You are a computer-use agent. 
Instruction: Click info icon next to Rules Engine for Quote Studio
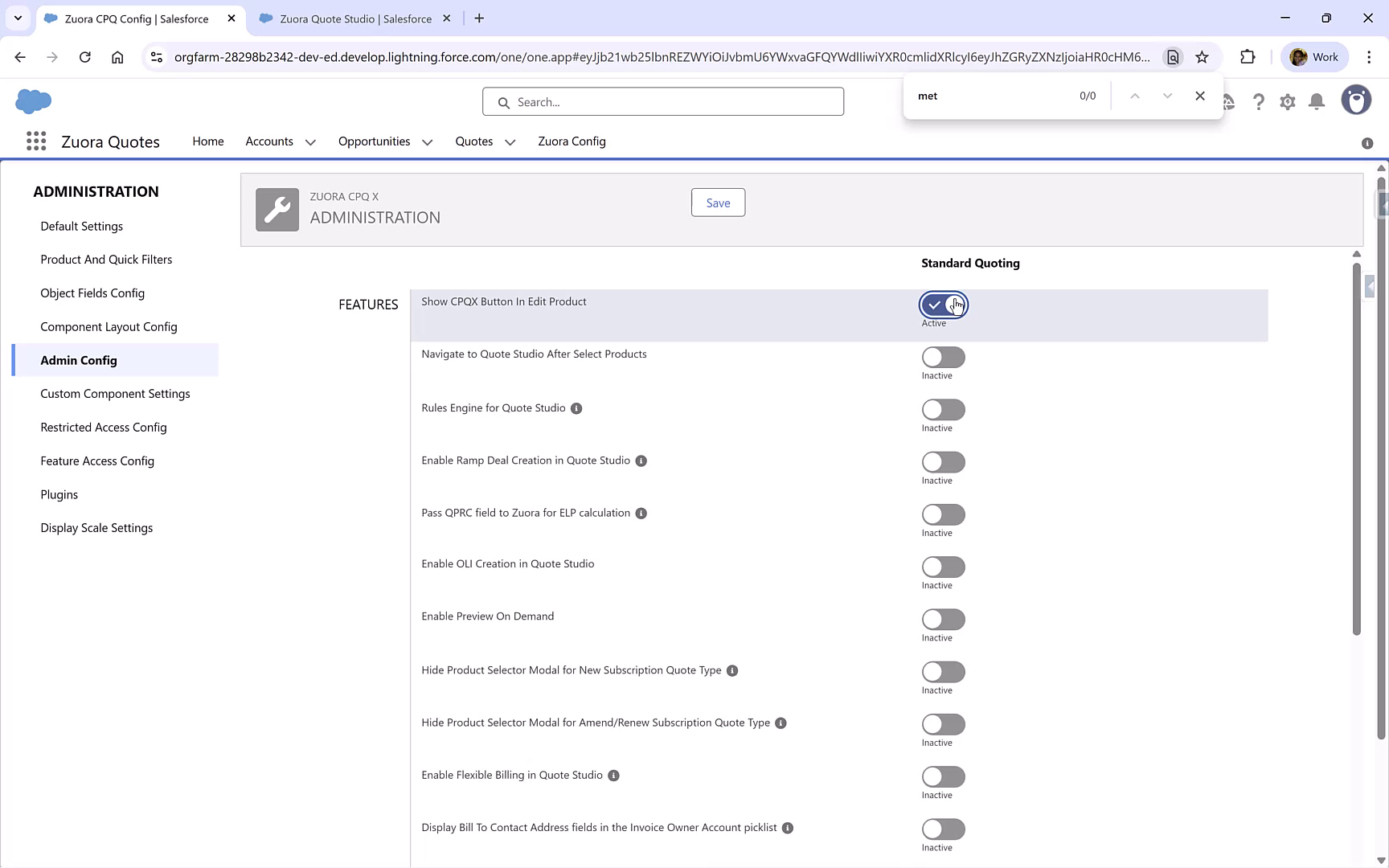click(576, 408)
